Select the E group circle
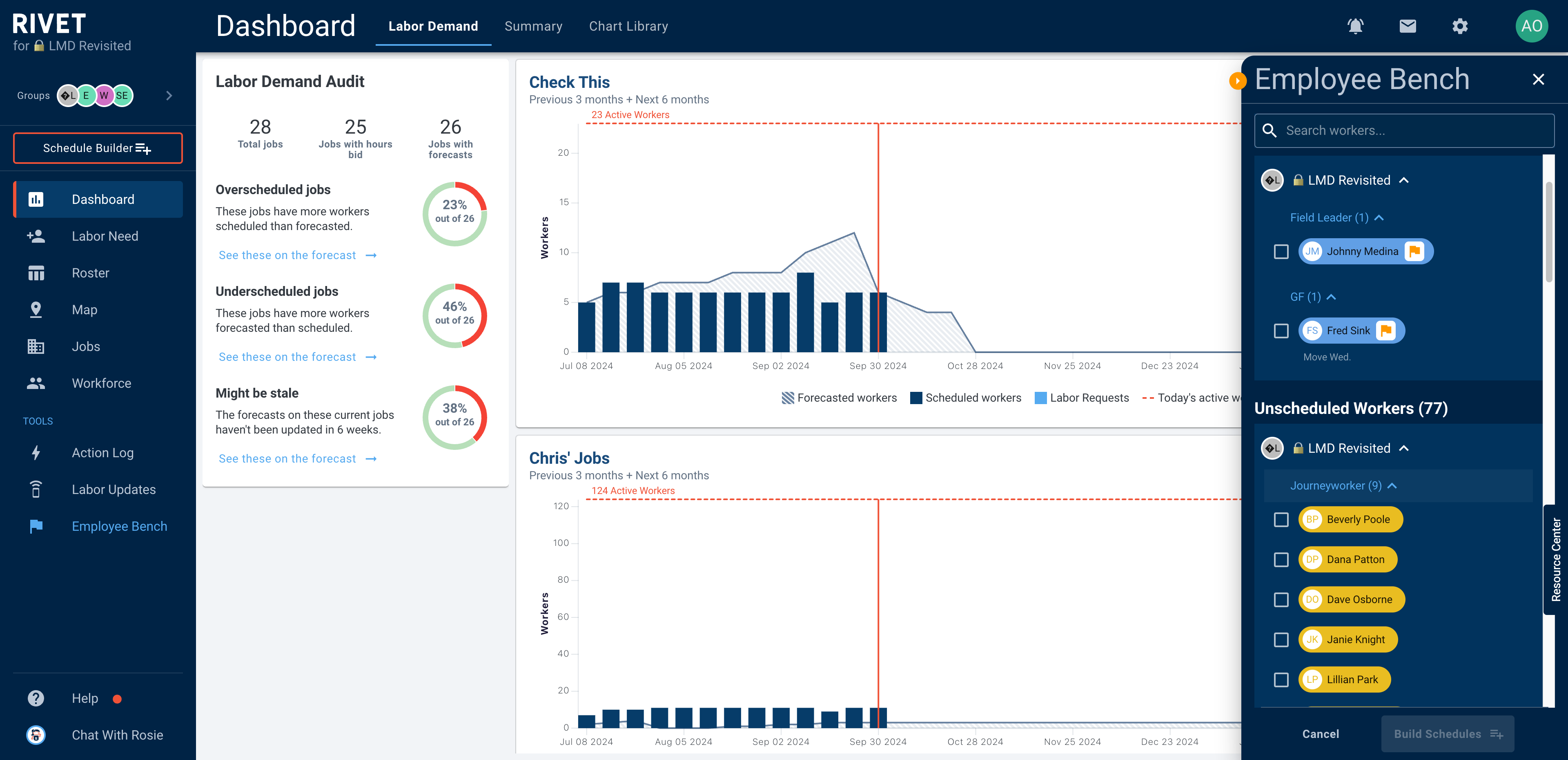The image size is (1568, 760). click(x=86, y=96)
